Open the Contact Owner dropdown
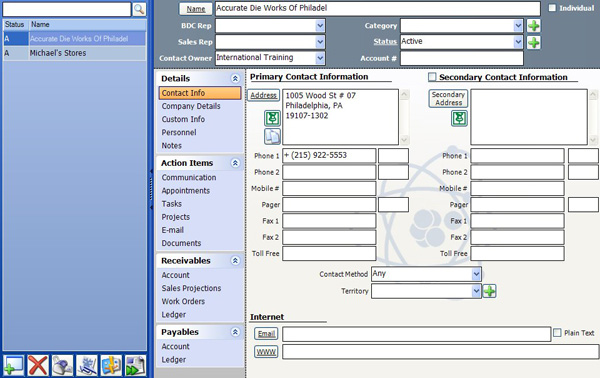Screen dimensions: 600x378 pyautogui.click(x=320, y=58)
